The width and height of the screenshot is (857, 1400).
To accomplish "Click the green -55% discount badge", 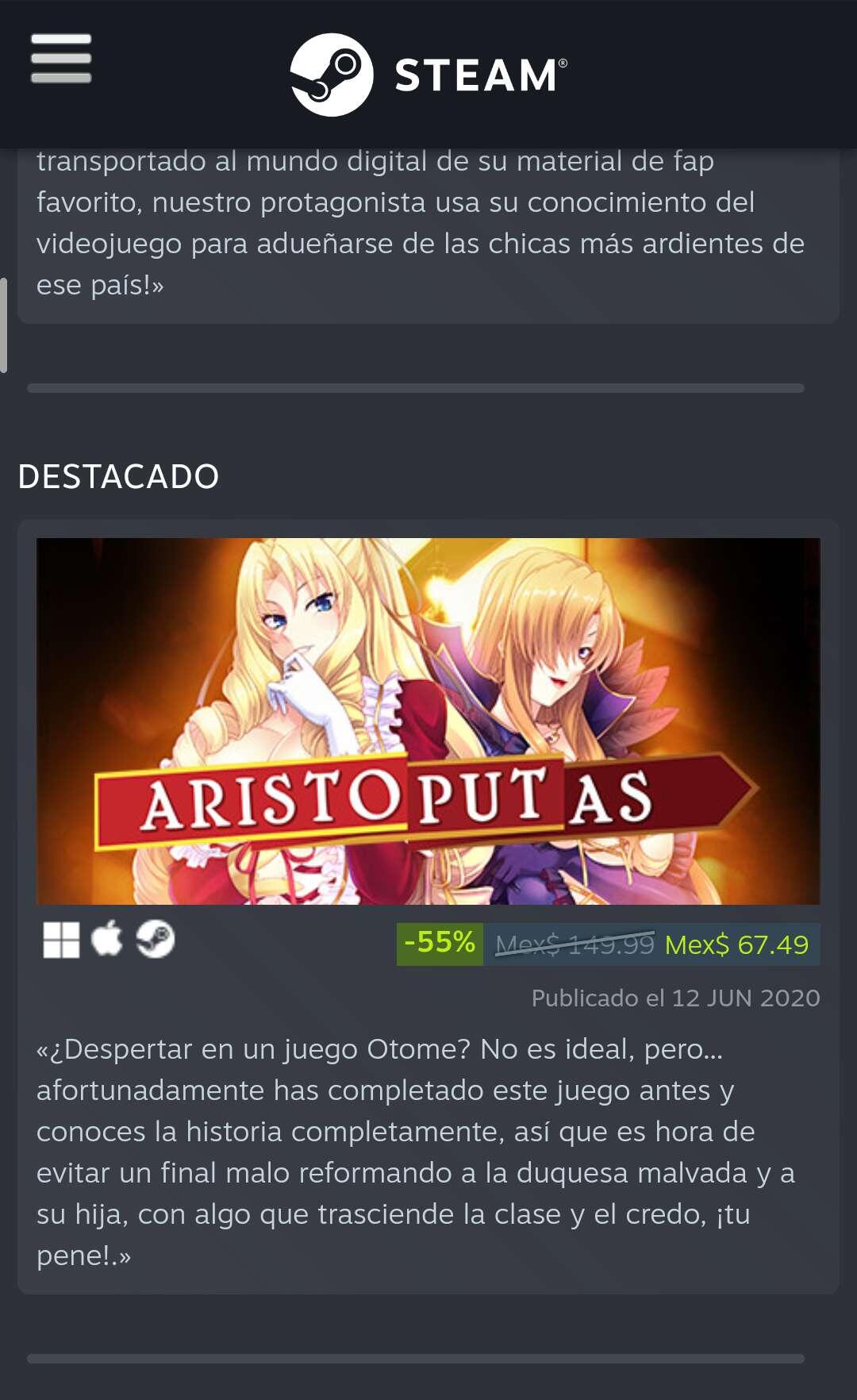I will click(440, 944).
